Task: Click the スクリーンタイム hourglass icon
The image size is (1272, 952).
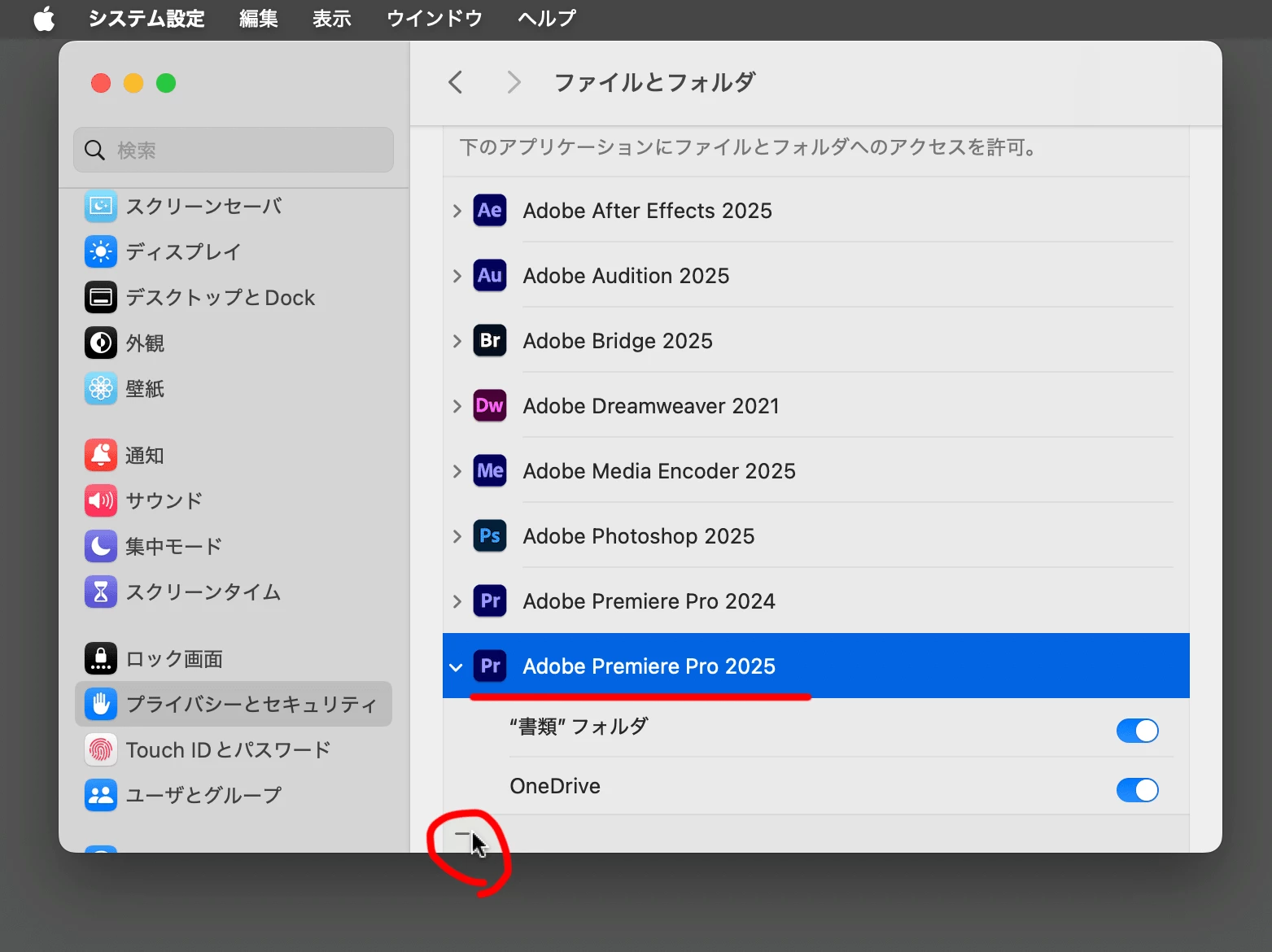Action: tap(101, 592)
